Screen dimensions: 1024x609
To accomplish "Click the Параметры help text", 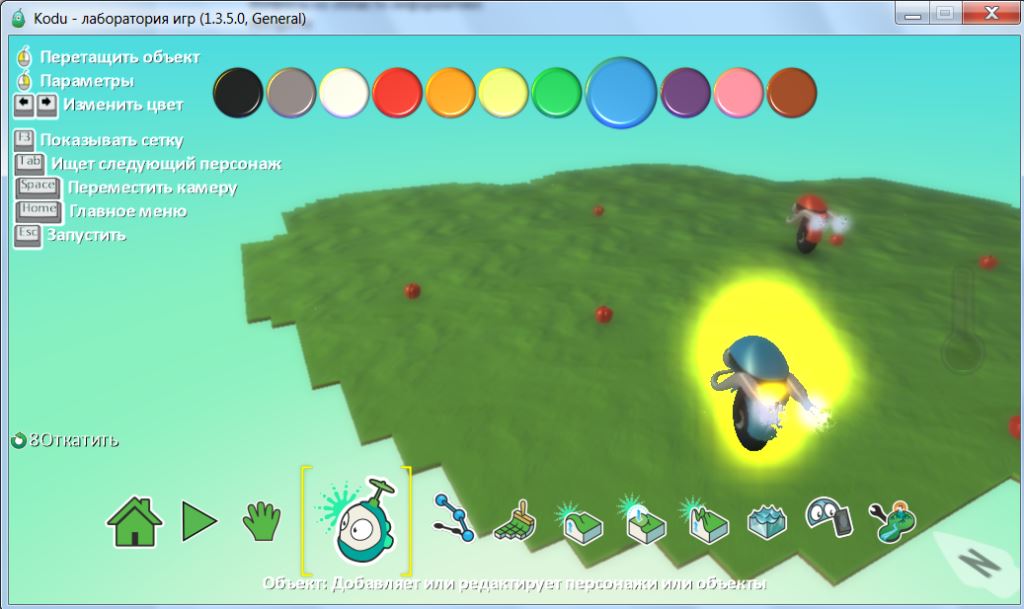I will click(87, 81).
